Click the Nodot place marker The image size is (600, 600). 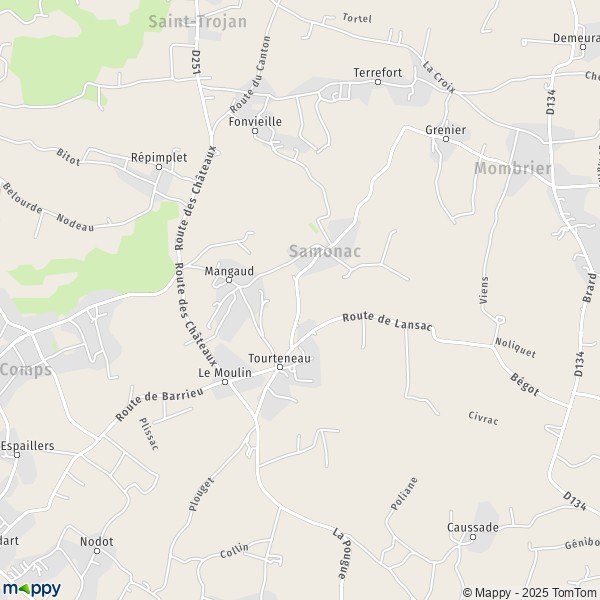[x=97, y=551]
